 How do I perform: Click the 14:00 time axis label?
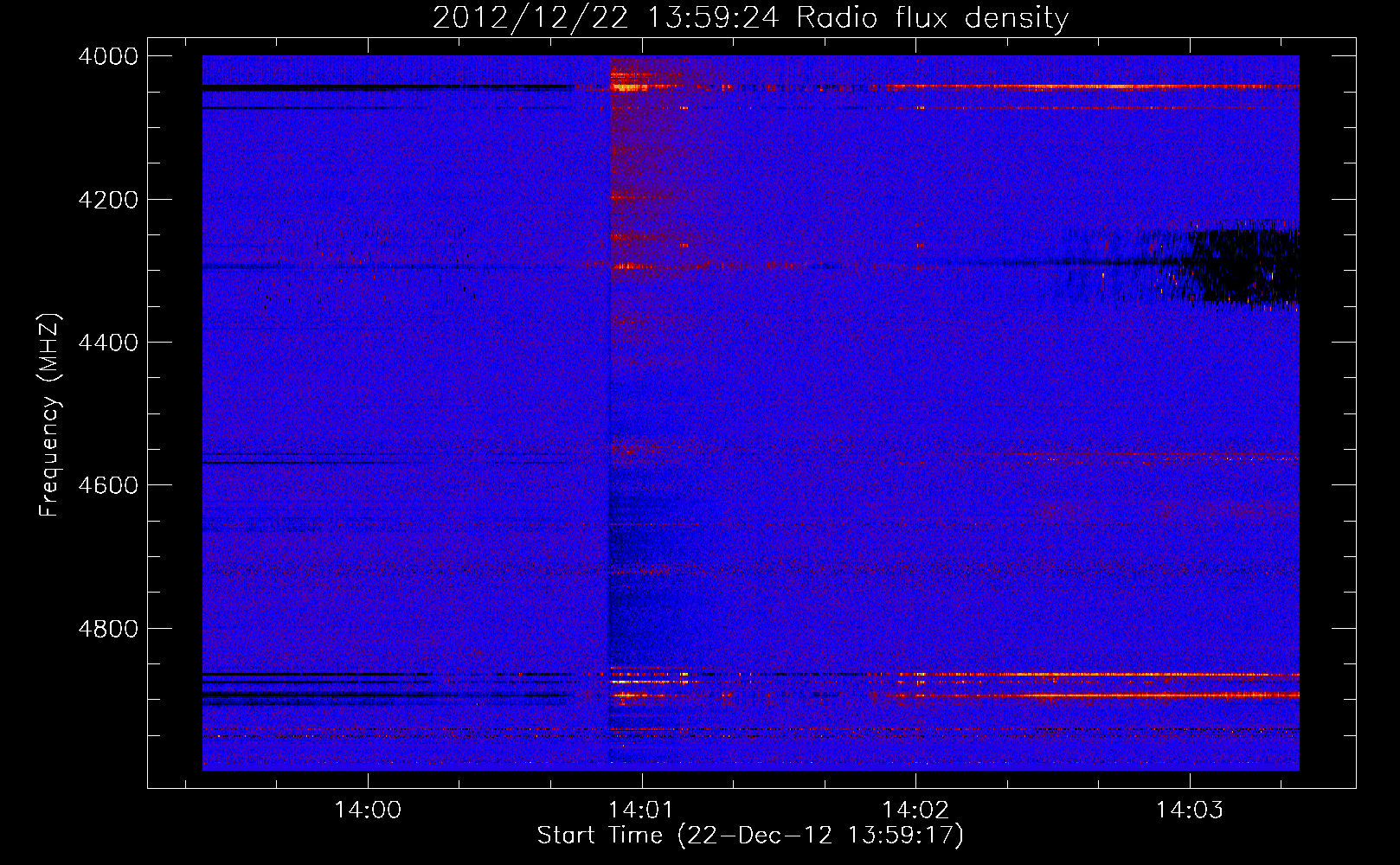point(368,811)
